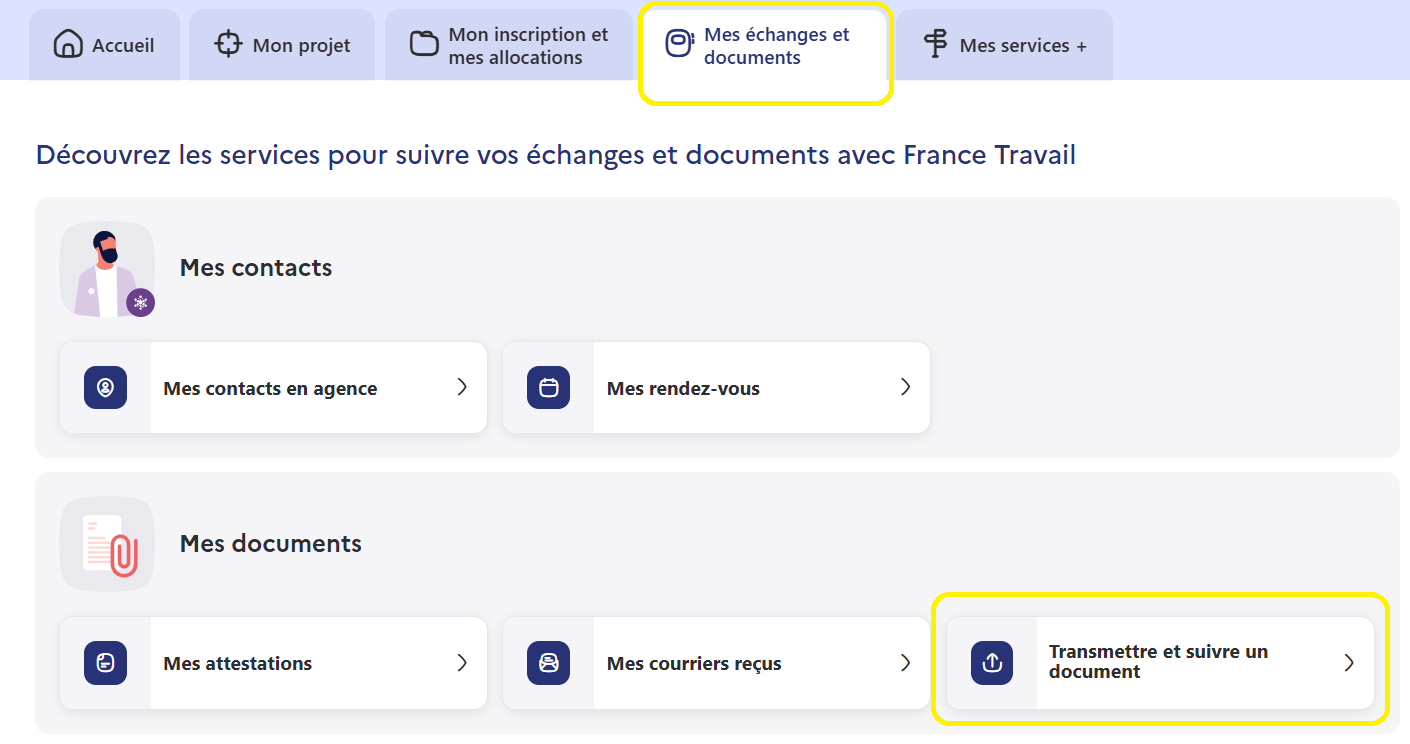1410x744 pixels.
Task: Click the paperclip Mes documents illustration
Action: [108, 544]
